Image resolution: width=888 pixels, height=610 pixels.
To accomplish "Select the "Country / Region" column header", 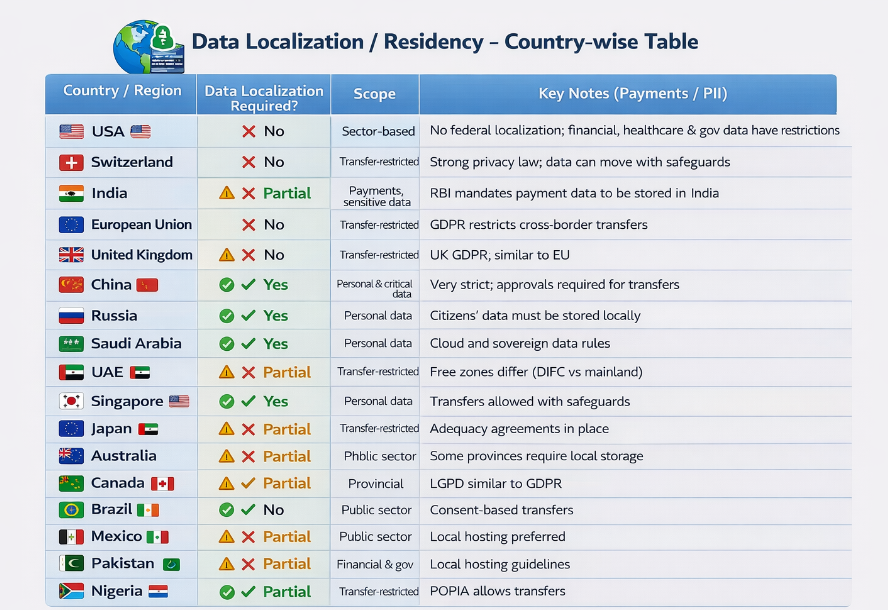I will 122,91.
